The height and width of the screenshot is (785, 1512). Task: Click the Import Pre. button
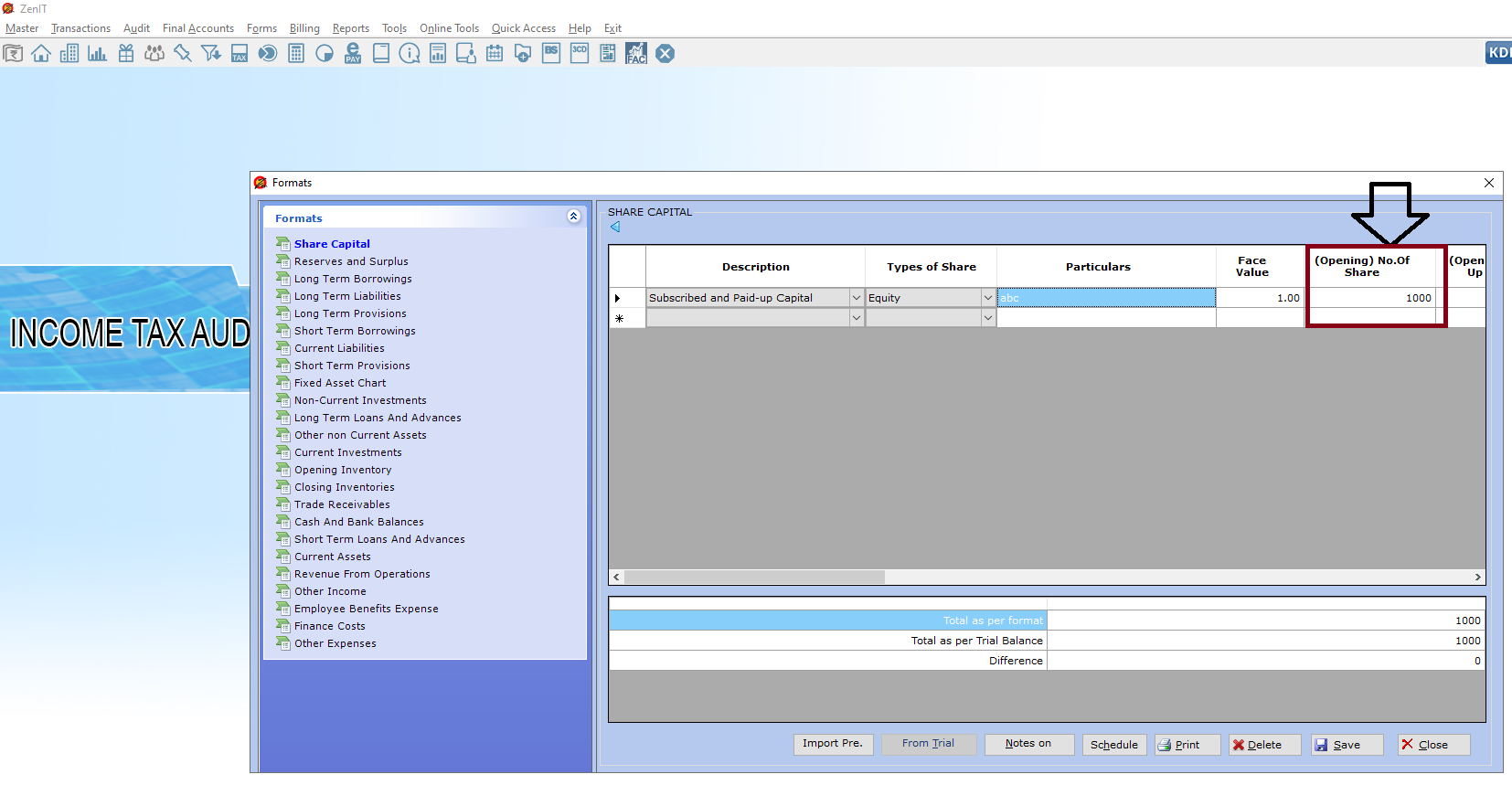tap(833, 744)
